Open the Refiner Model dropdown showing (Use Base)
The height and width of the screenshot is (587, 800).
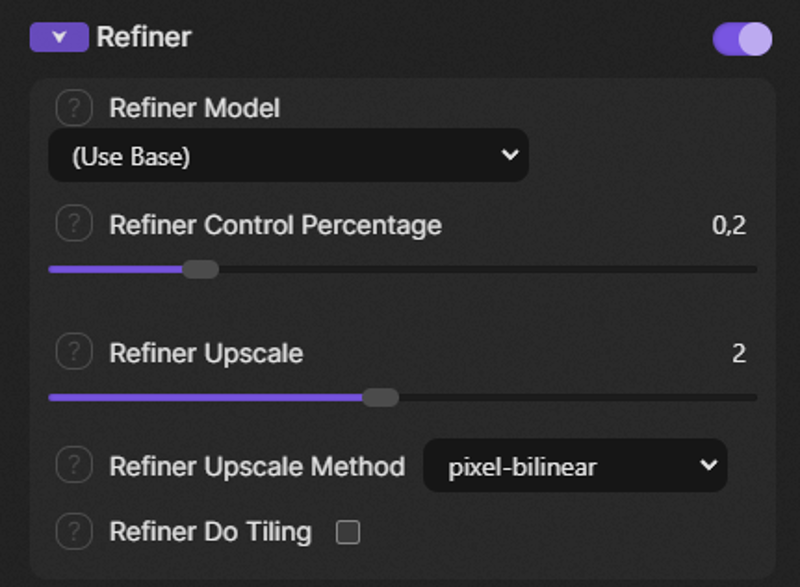(x=288, y=156)
